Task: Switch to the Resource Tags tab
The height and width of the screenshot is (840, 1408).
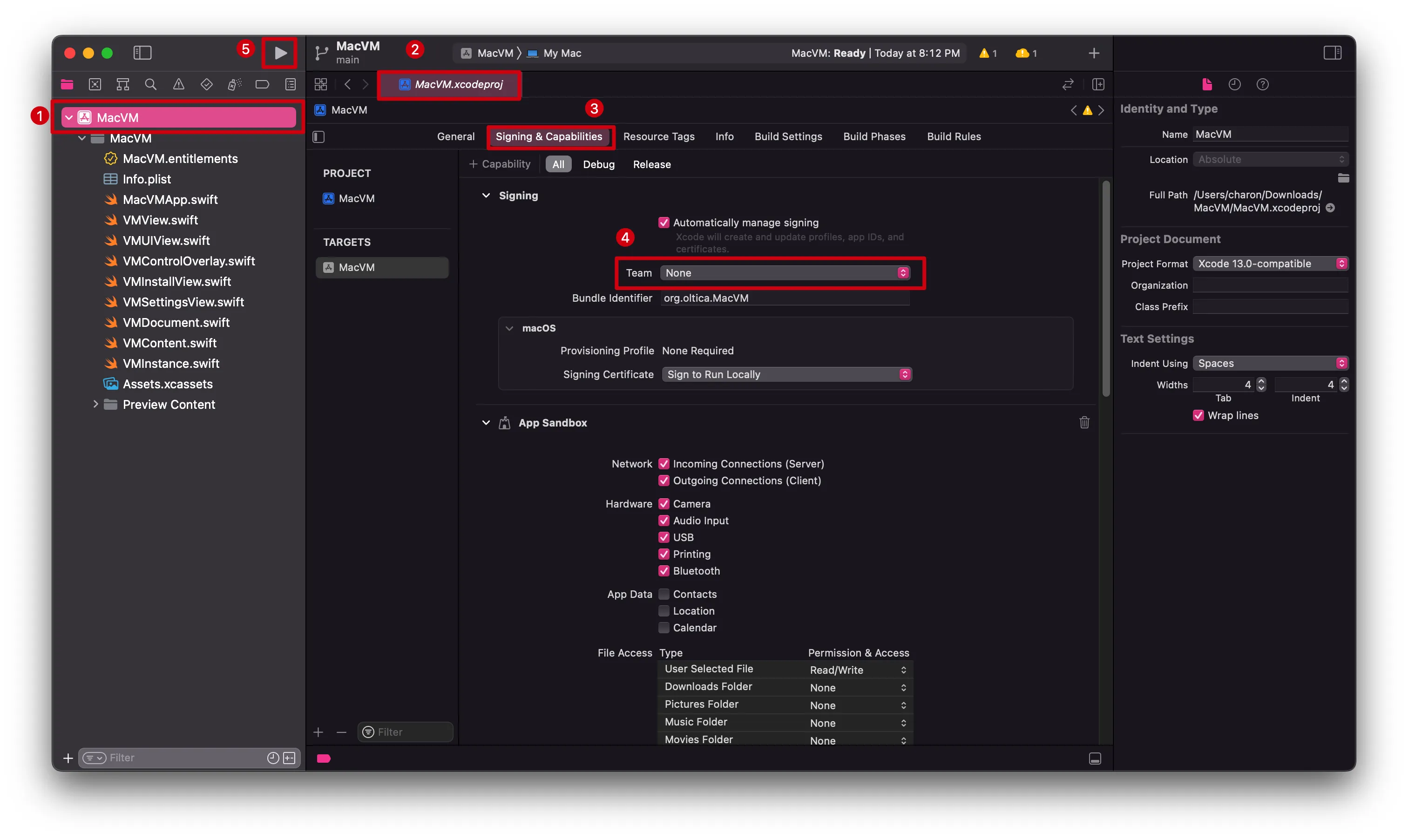Action: [x=659, y=136]
